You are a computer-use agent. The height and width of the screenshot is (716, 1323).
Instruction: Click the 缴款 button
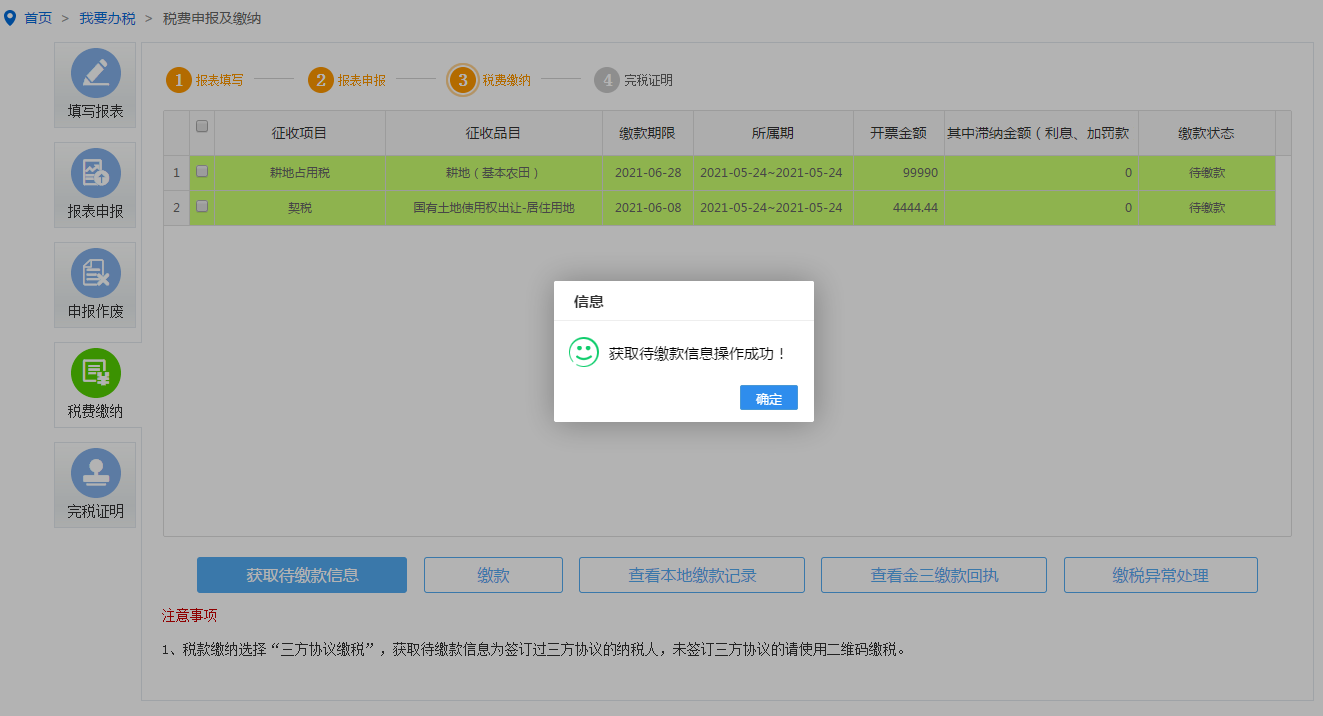coord(494,575)
